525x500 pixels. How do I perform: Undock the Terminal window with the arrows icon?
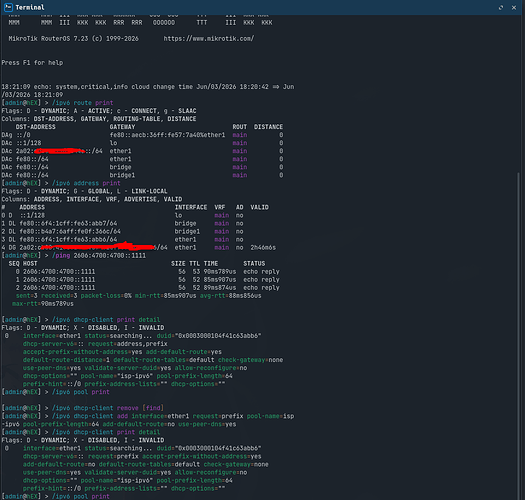pyautogui.click(x=501, y=7)
